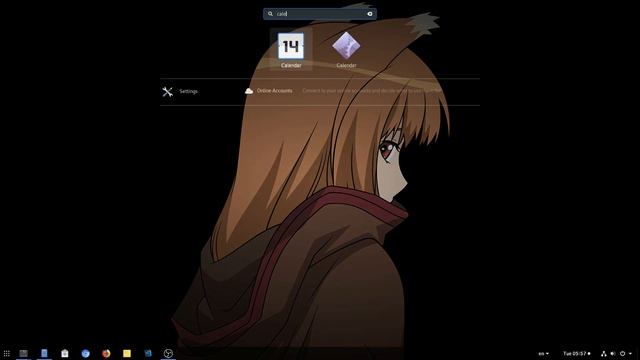The height and width of the screenshot is (360, 640).
Task: Open the blue document app in taskbar
Action: pos(44,353)
